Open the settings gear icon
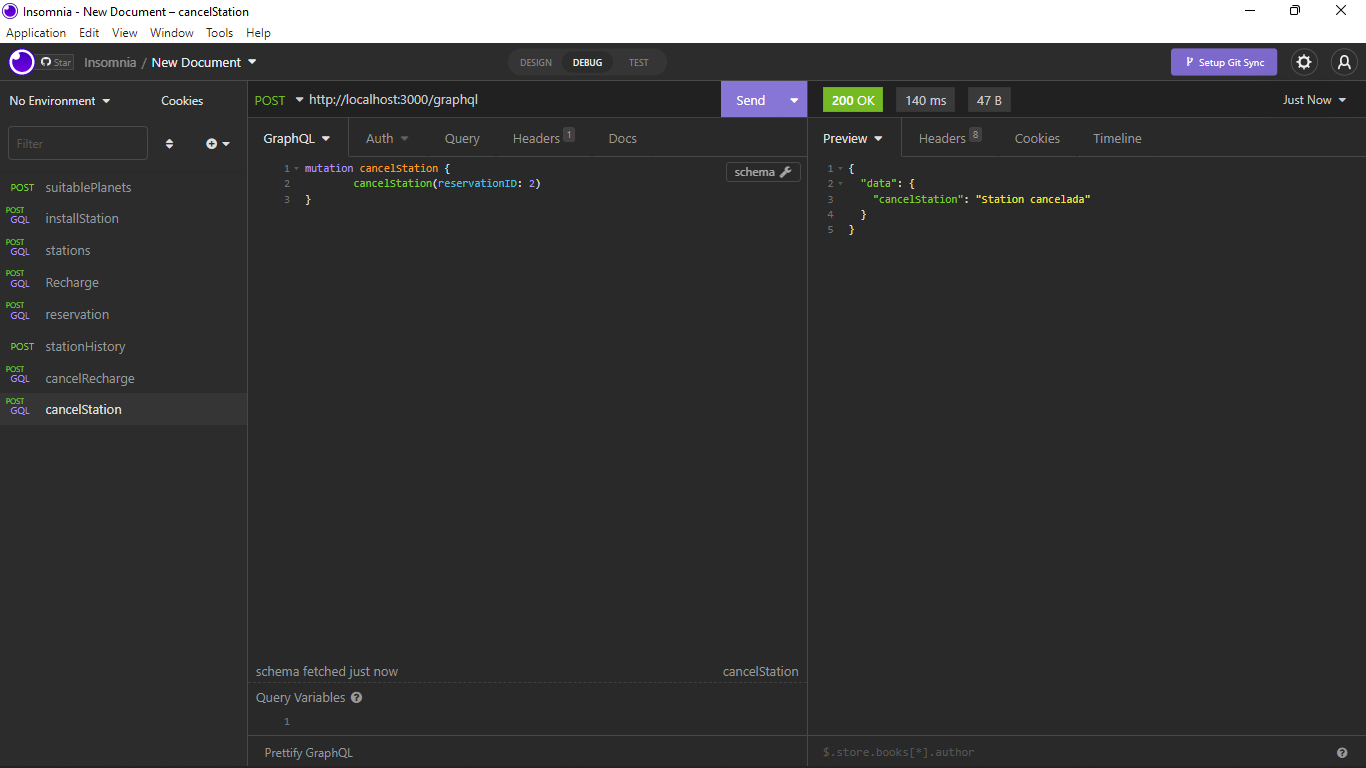Screen dimensions: 1366x768 pyautogui.click(x=1304, y=62)
